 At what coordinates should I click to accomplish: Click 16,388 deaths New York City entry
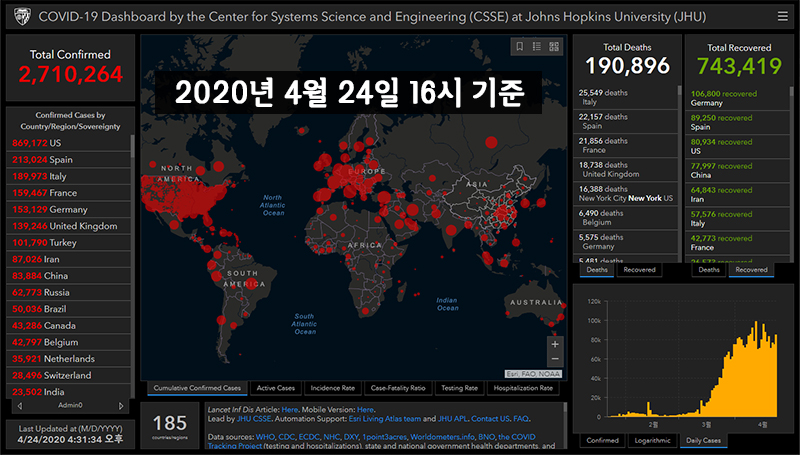626,193
